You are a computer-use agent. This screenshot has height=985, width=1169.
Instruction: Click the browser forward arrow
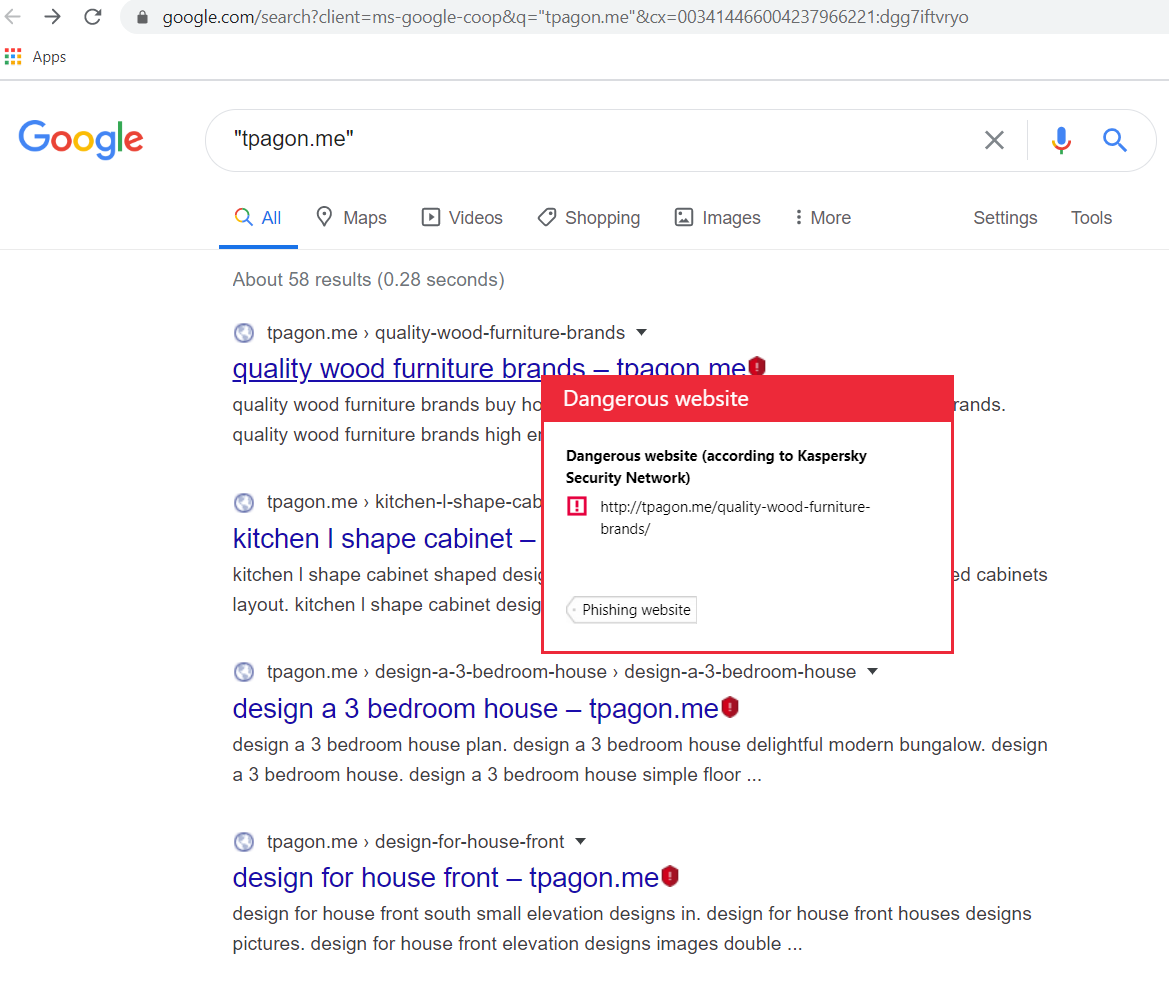click(52, 16)
